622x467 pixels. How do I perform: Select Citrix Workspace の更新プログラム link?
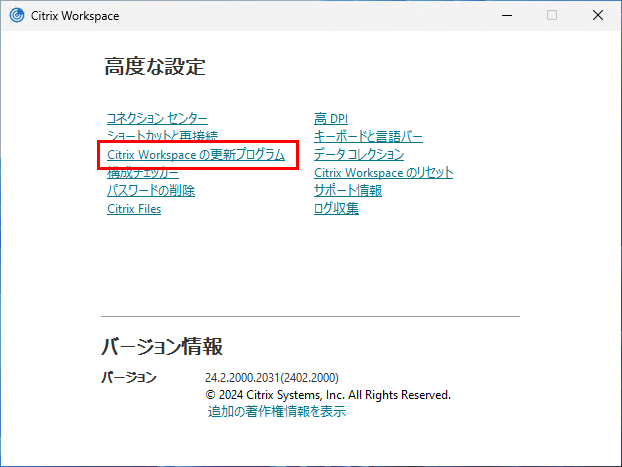pos(195,155)
